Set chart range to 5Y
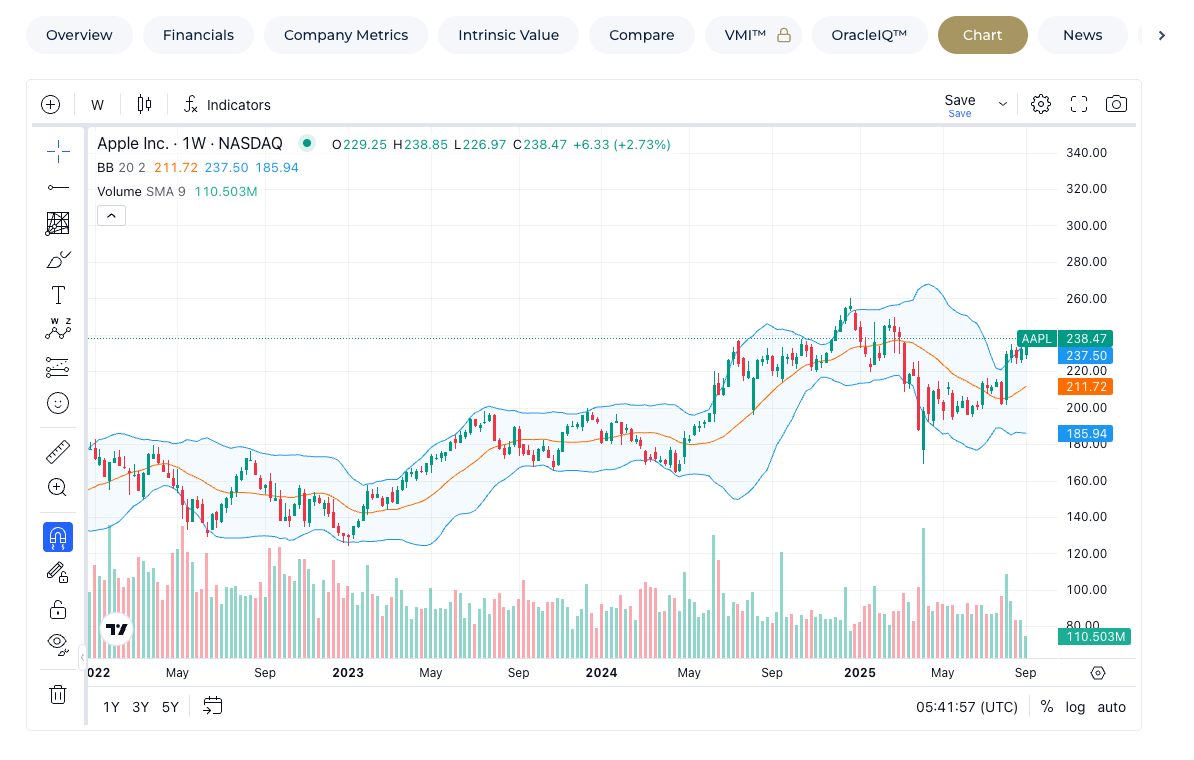The height and width of the screenshot is (760, 1194). click(169, 706)
